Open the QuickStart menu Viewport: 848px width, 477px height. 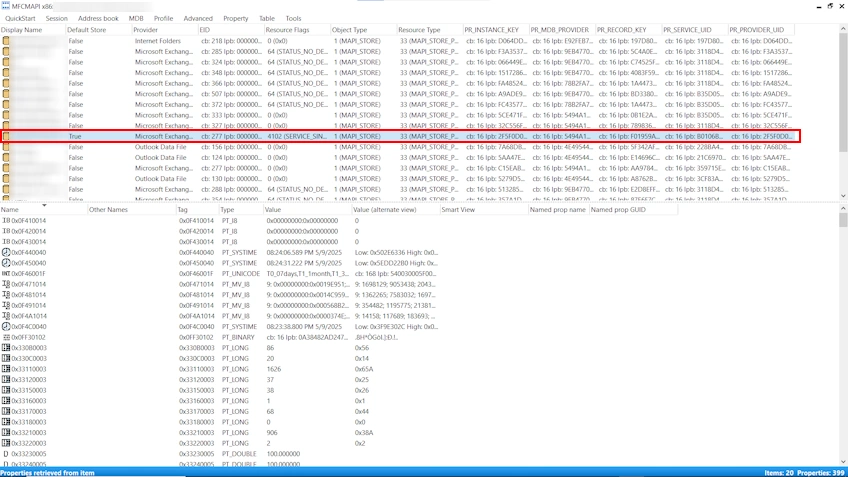point(21,18)
